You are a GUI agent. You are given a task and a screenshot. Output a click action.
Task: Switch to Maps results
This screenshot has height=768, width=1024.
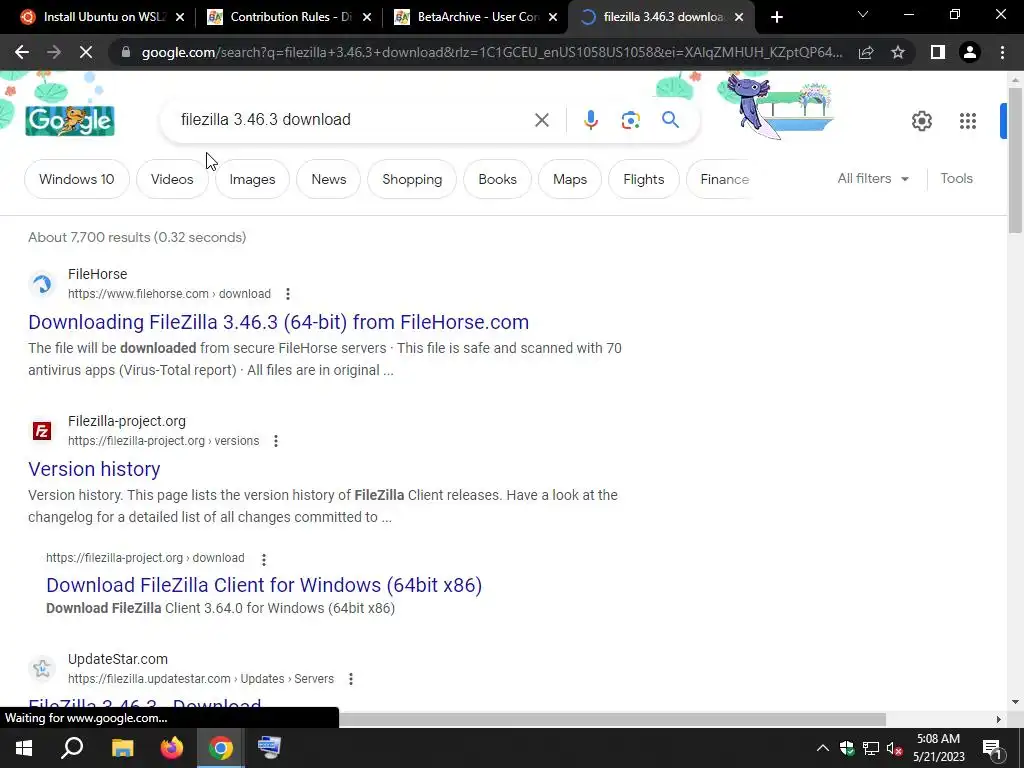[x=569, y=179]
